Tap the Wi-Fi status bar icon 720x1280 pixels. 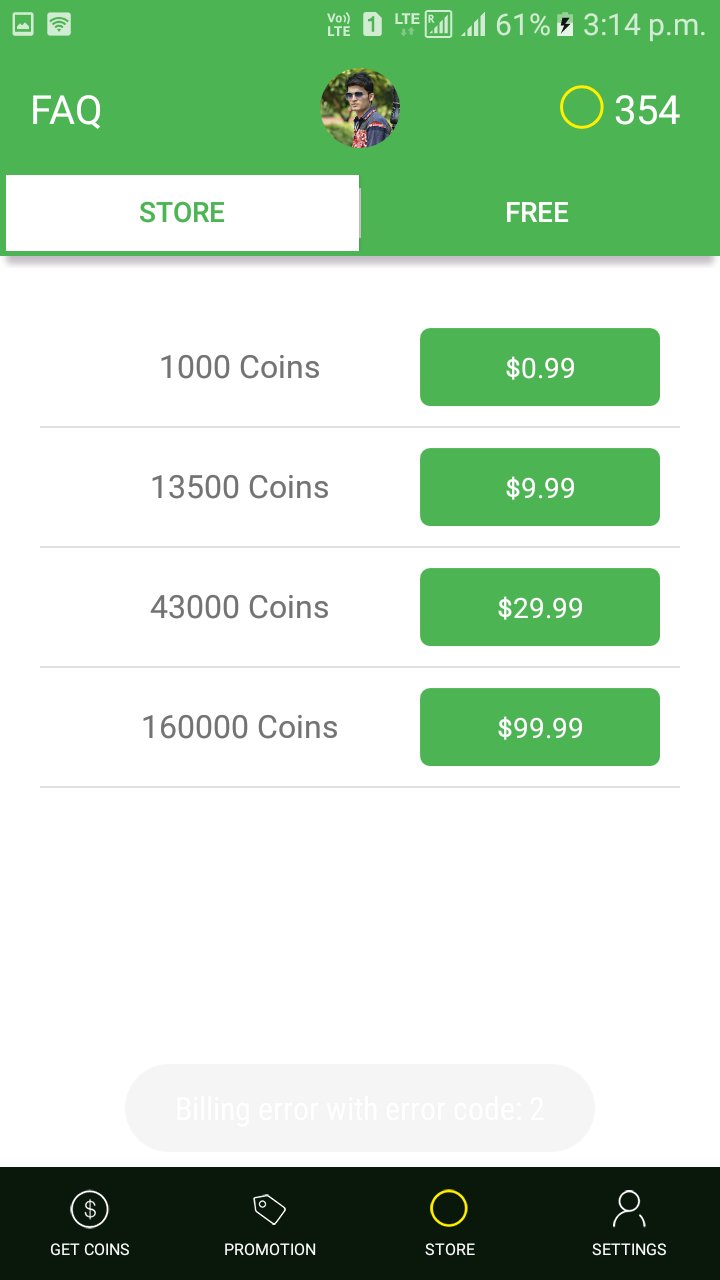[59, 25]
